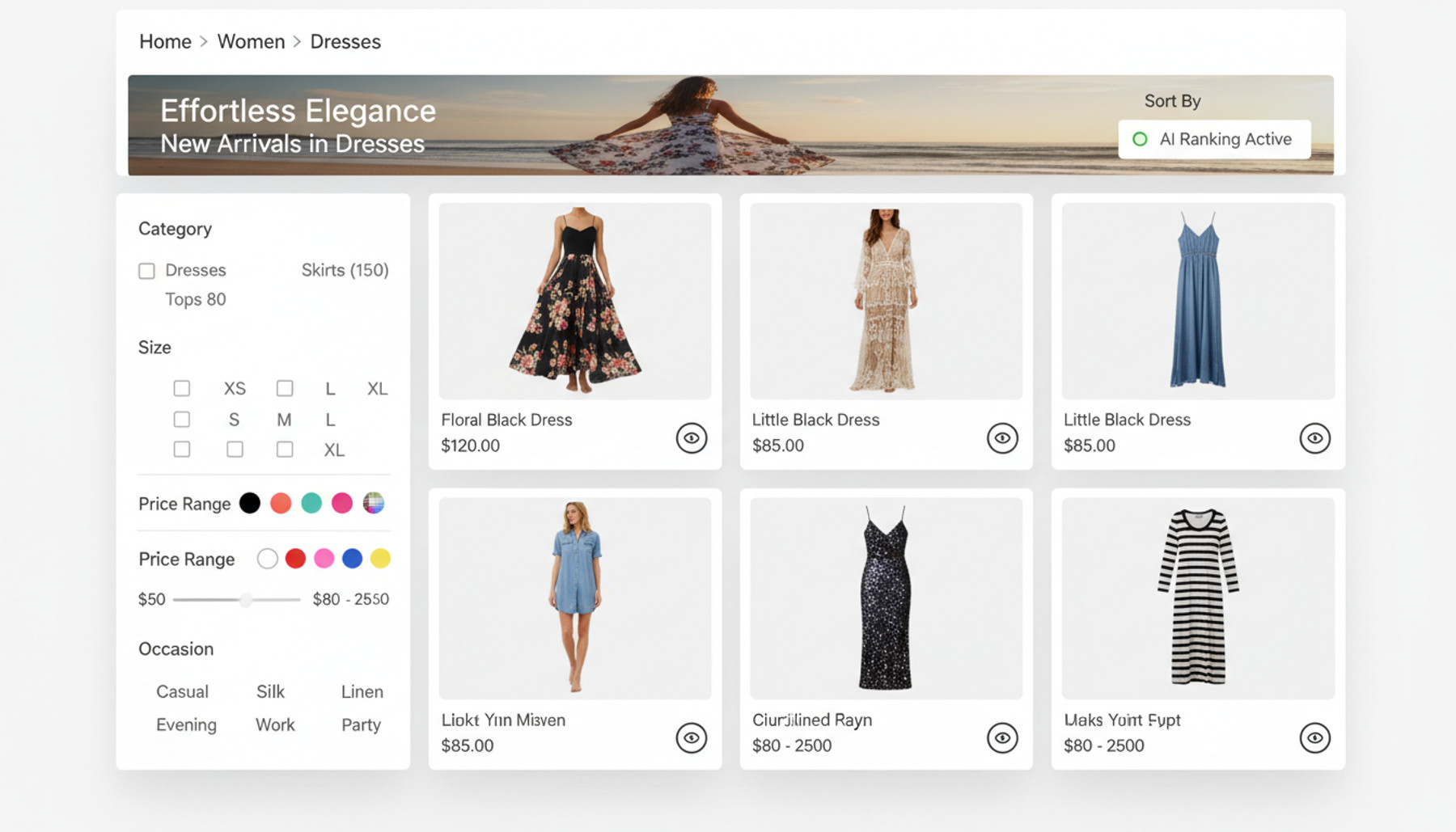
Task: Click the price range slider handle
Action: click(x=246, y=599)
